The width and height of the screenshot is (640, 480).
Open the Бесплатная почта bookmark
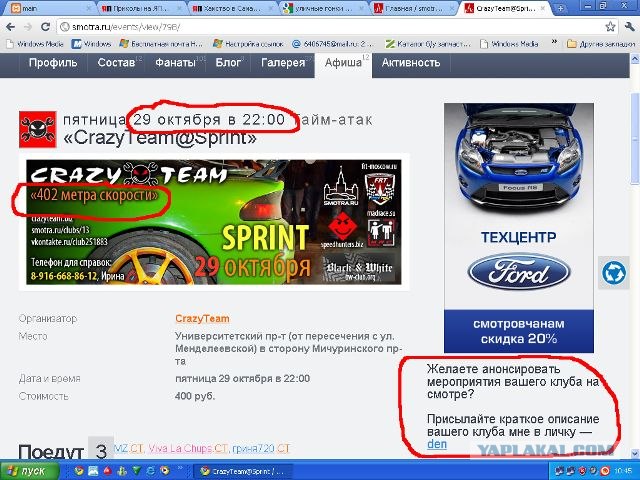pyautogui.click(x=162, y=44)
